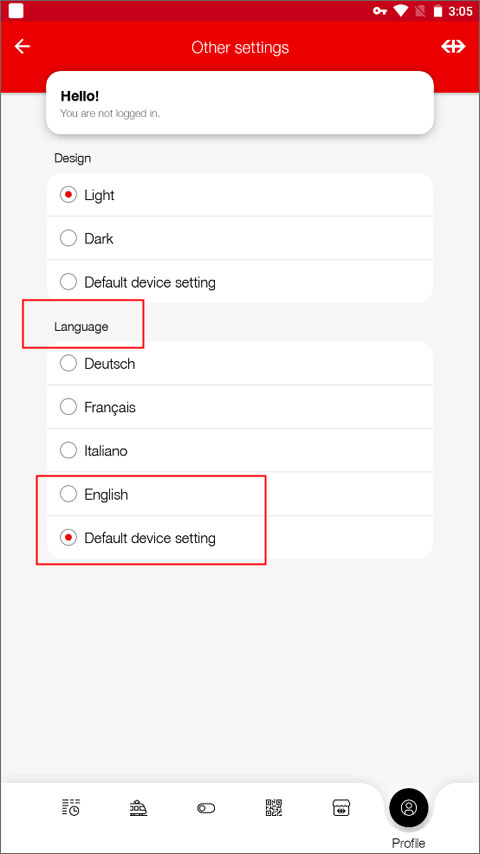Select Deutsch as language
This screenshot has width=480, height=854.
(240, 363)
